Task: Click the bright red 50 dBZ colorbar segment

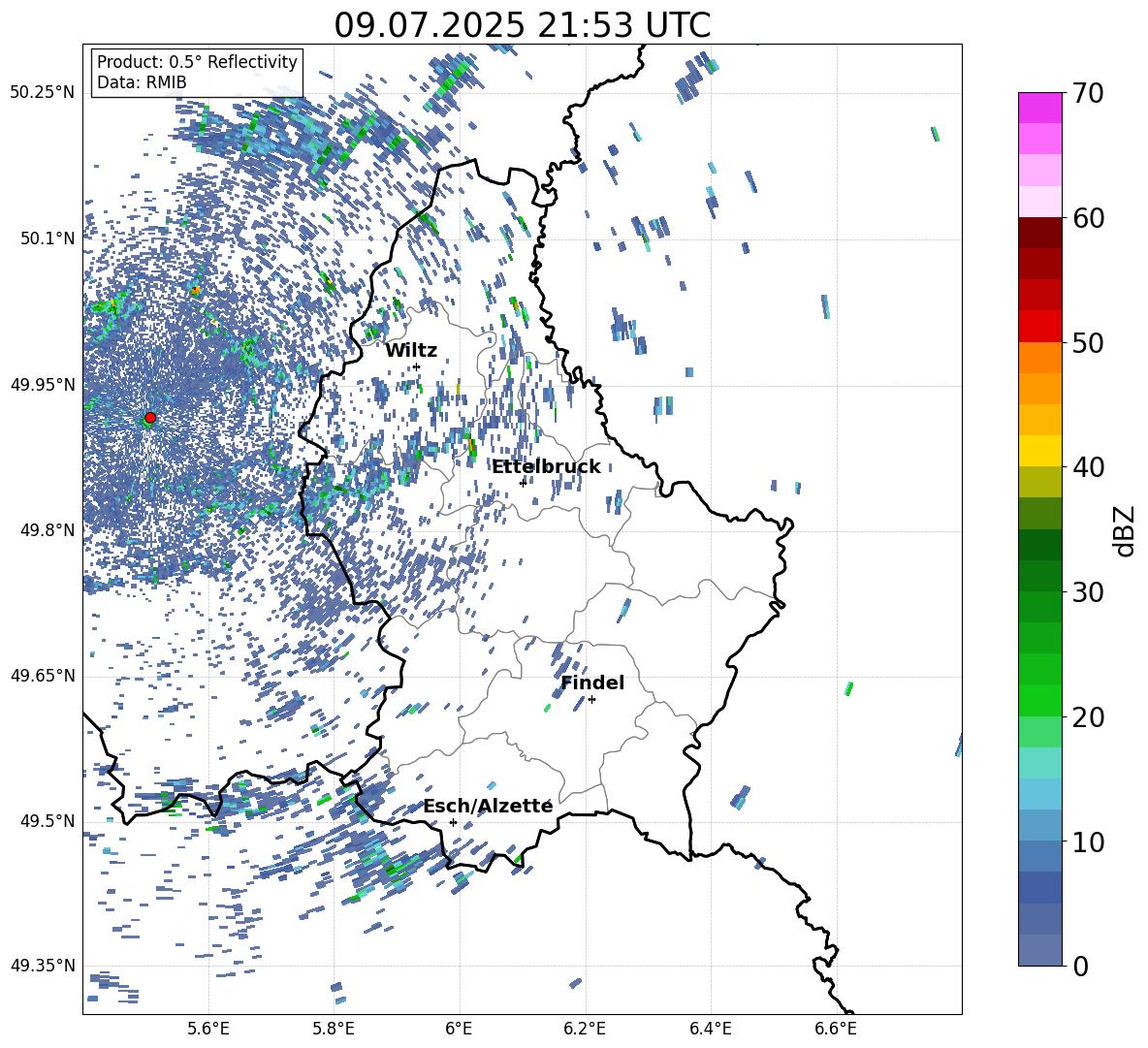Action: (1039, 327)
